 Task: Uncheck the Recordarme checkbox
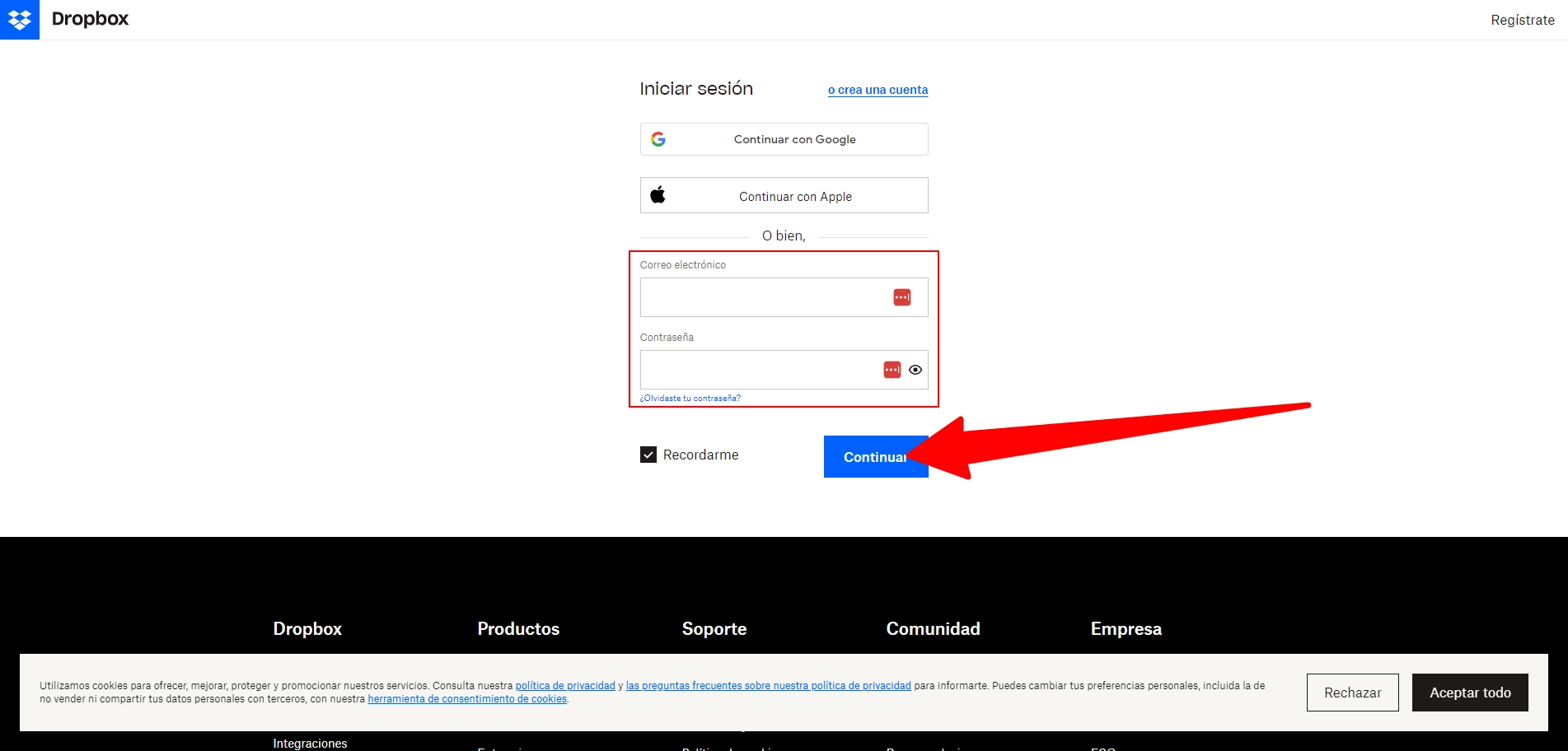648,454
